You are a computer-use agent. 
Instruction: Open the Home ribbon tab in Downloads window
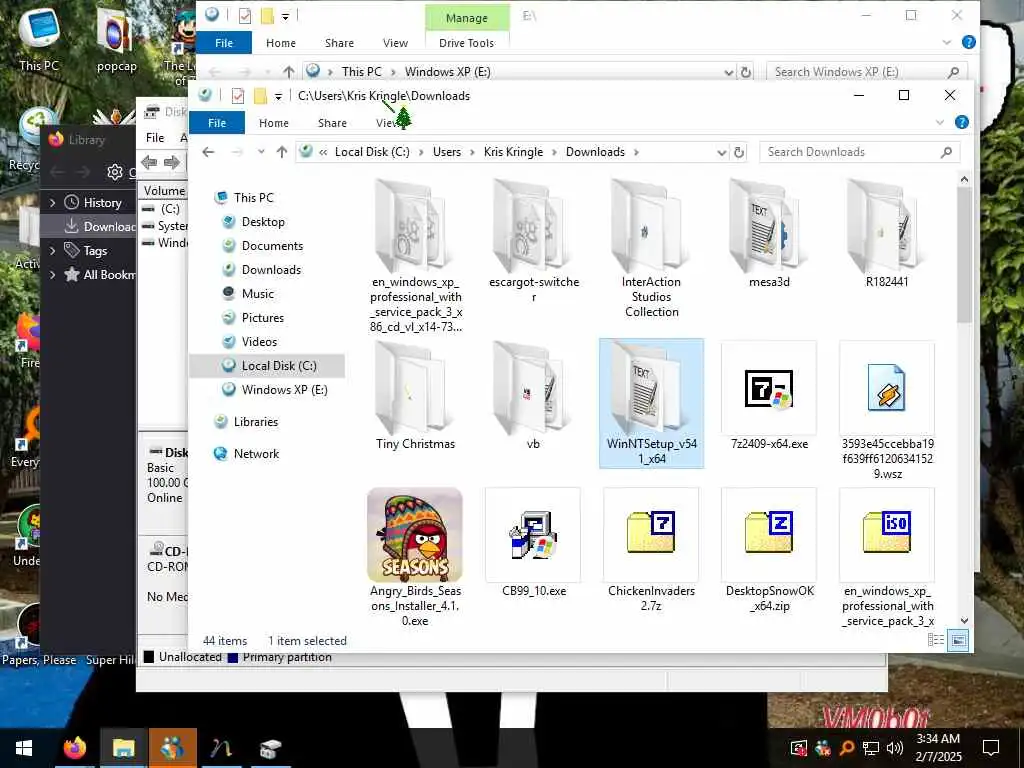click(274, 123)
